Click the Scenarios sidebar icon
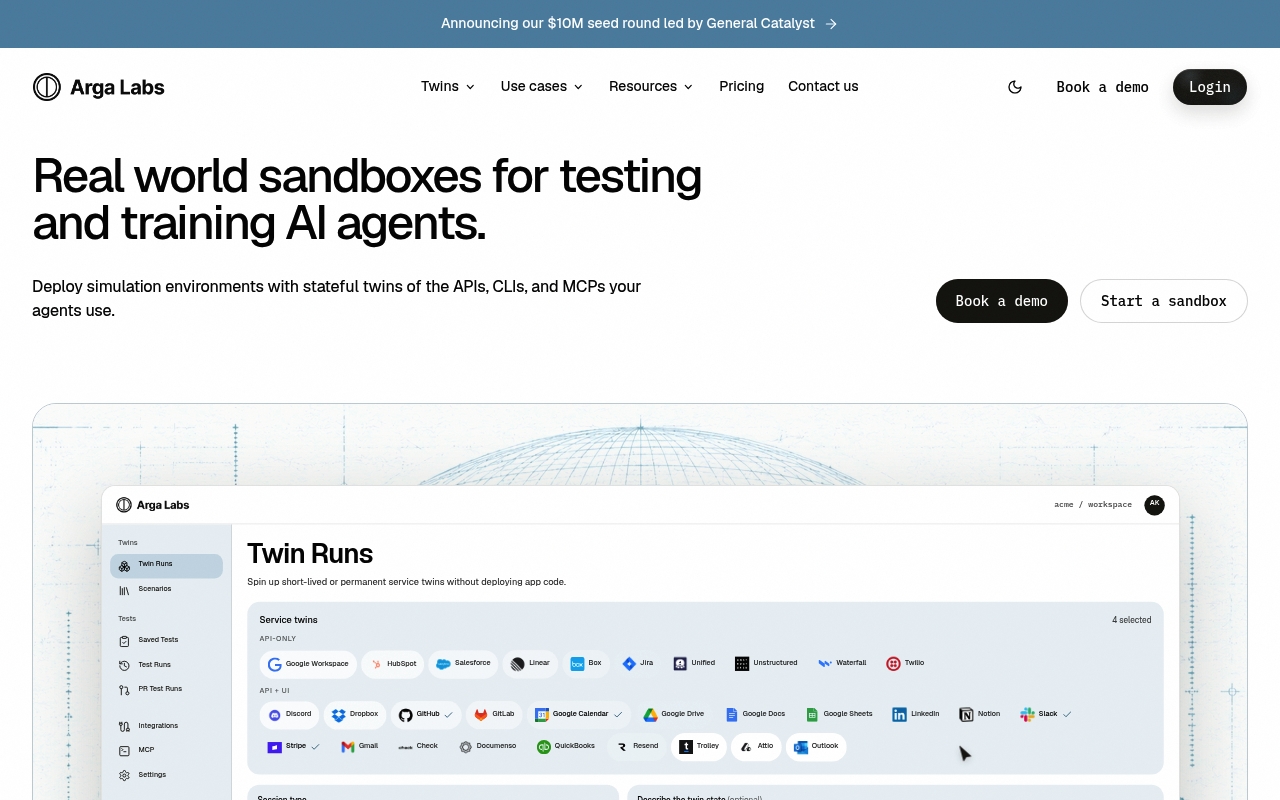The image size is (1280, 800). click(124, 591)
